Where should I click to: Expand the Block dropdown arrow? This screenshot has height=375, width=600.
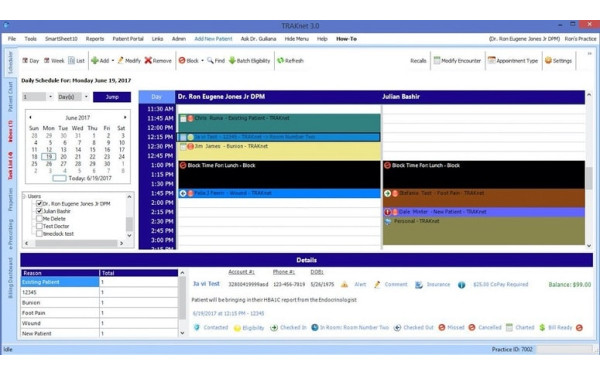tap(202, 60)
